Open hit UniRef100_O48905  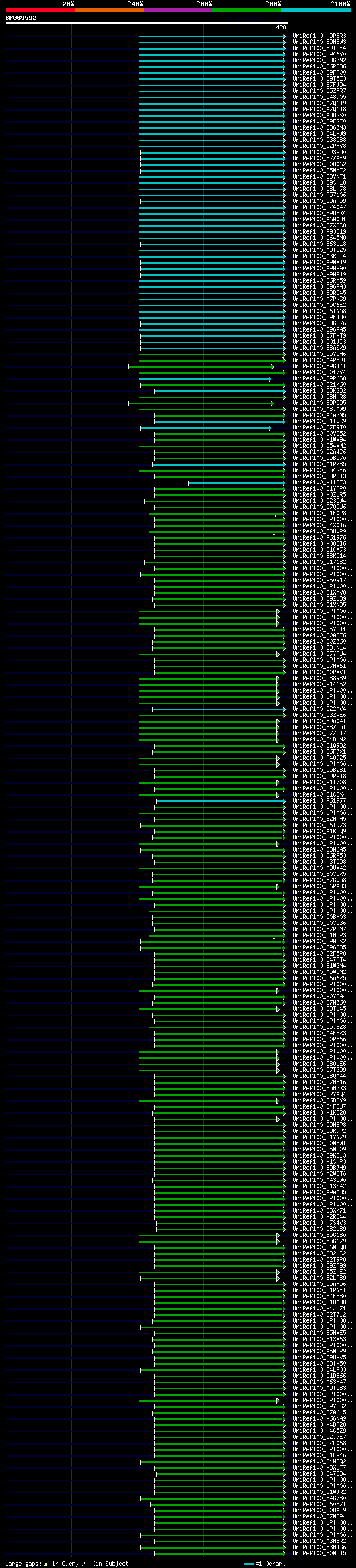[x=319, y=97]
